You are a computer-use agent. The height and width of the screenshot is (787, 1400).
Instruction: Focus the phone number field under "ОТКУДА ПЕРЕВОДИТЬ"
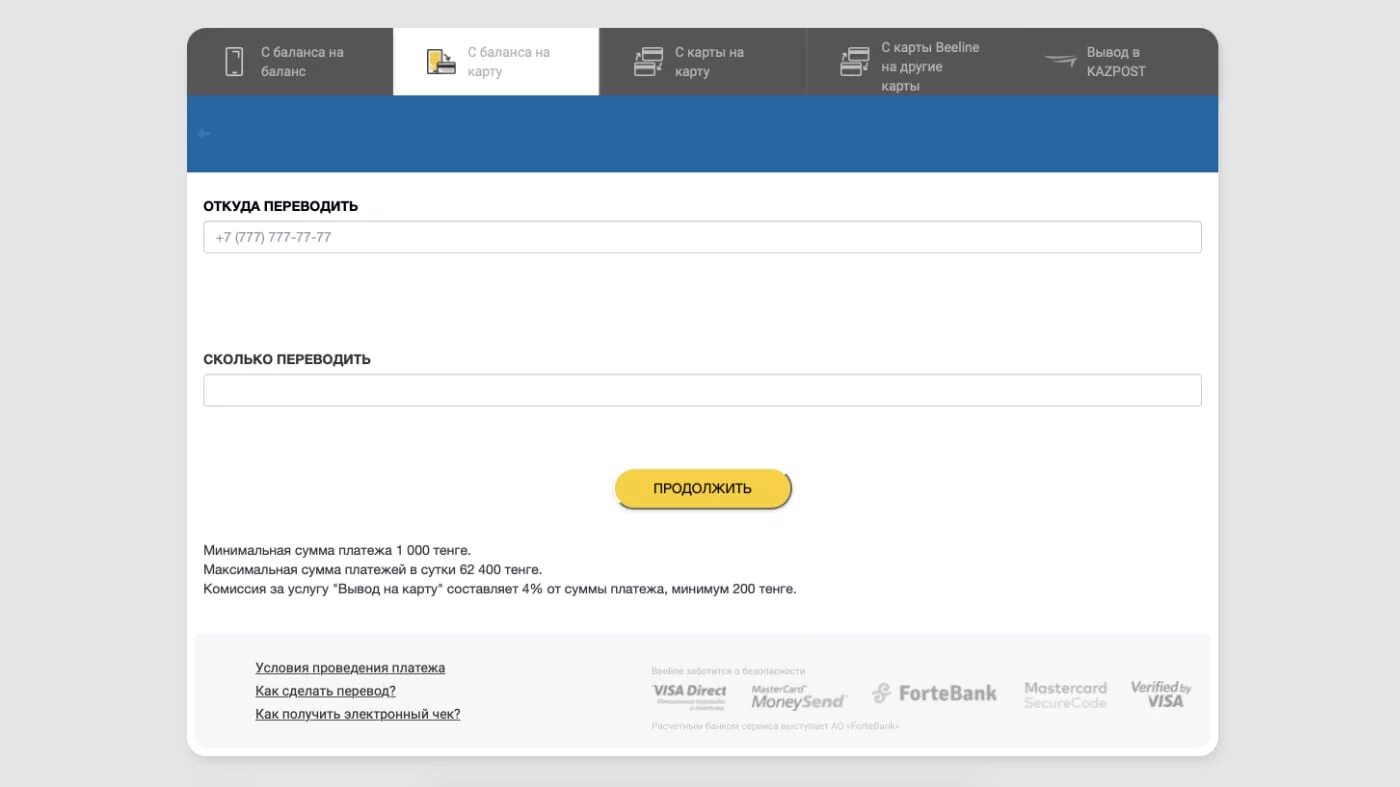(702, 237)
